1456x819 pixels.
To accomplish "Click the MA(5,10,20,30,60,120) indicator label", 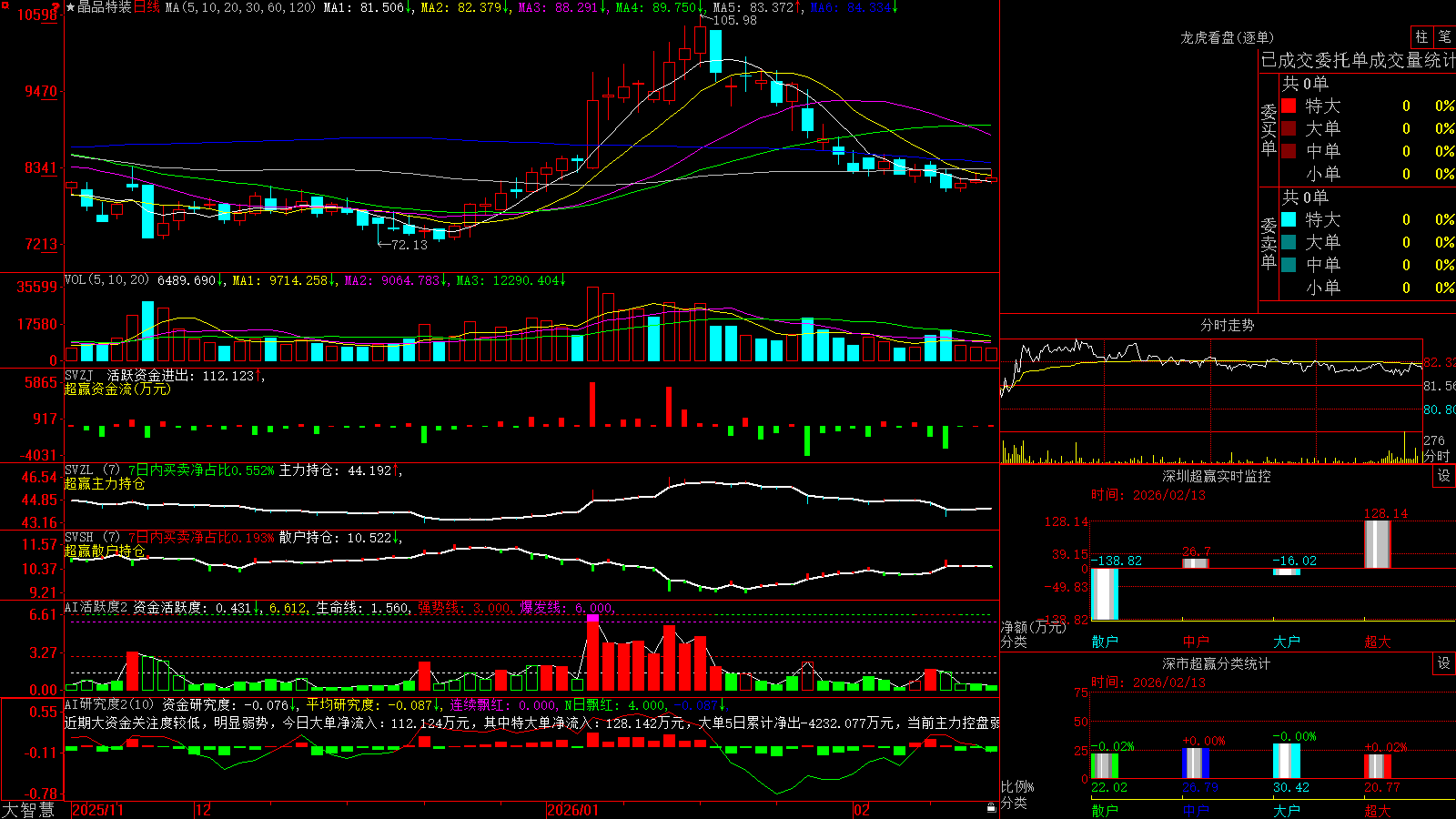I will click(240, 7).
